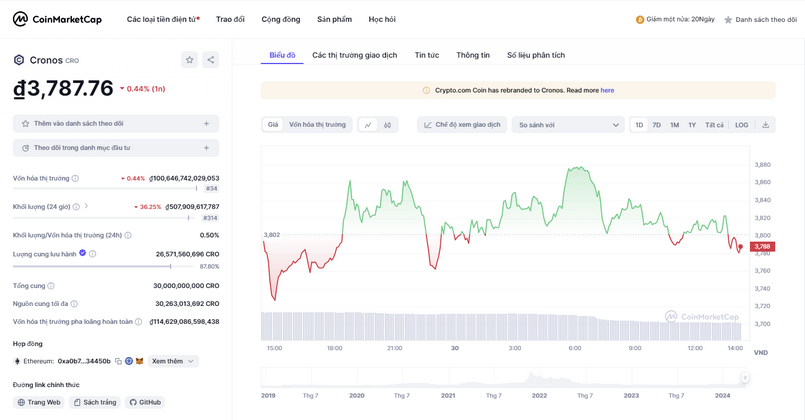Viewport: 805px width, 420px height.
Task: Open Sản phẩm menu
Action: [x=334, y=20]
